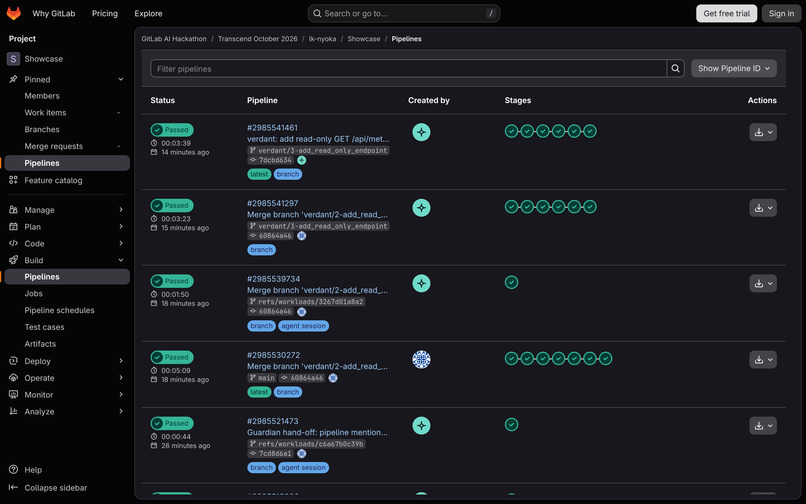Open Explore in top navigation
The width and height of the screenshot is (806, 504).
tap(149, 13)
